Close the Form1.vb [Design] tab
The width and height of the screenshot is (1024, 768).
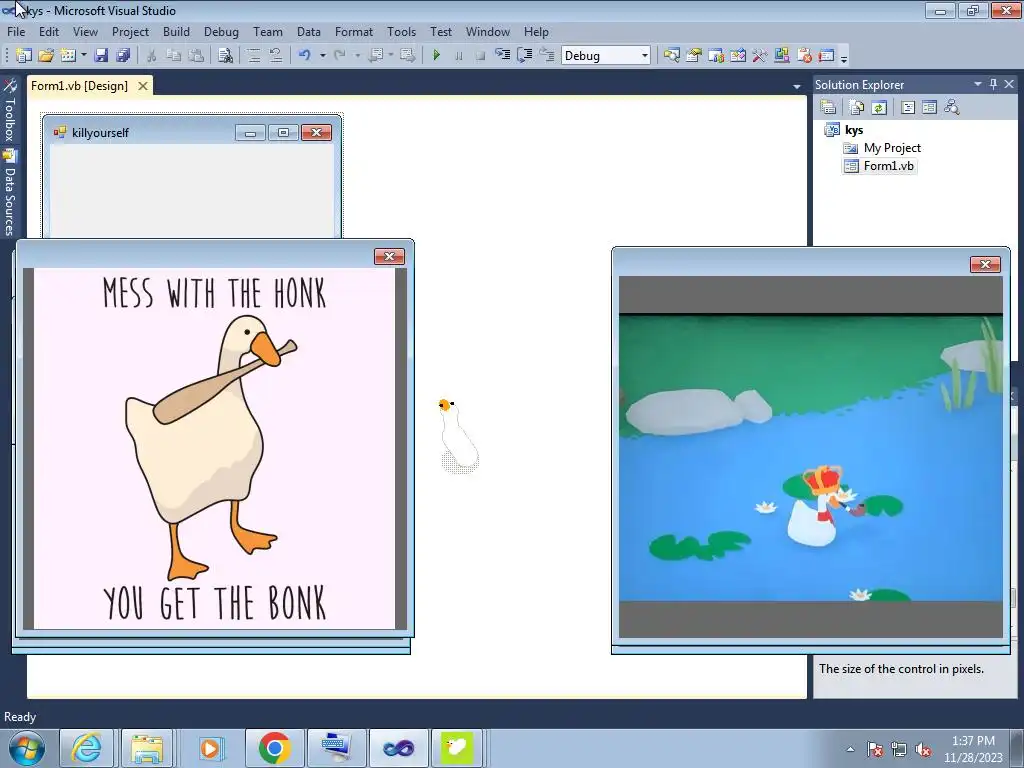[142, 86]
